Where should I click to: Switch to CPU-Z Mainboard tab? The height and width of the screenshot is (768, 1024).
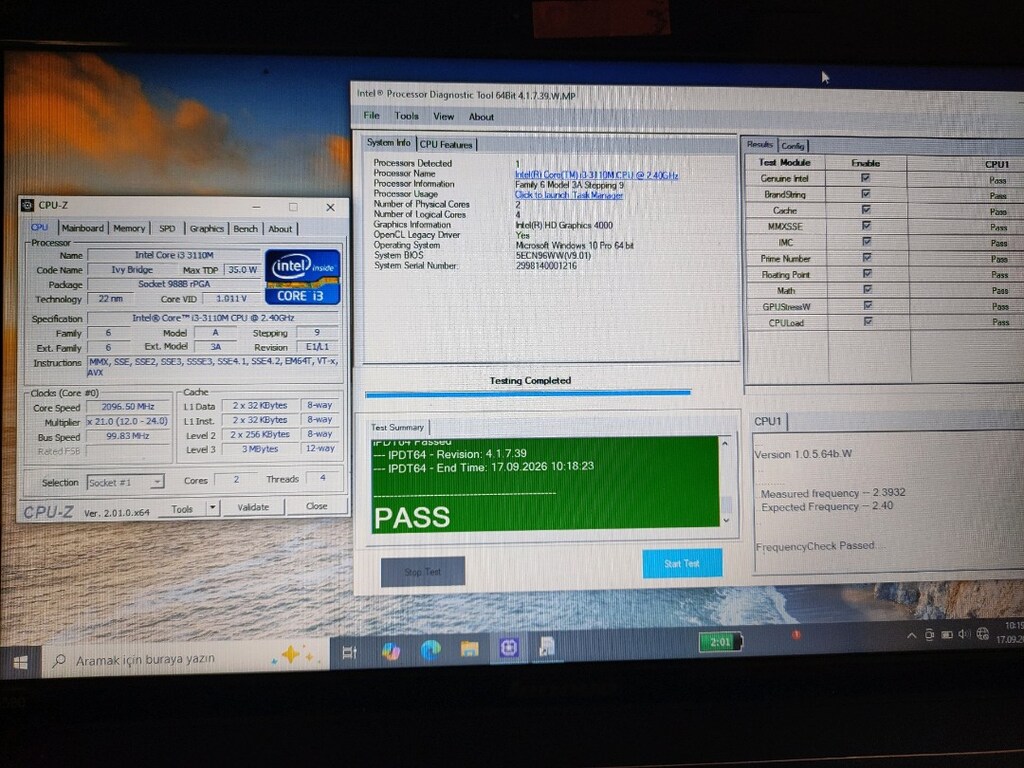(82, 228)
